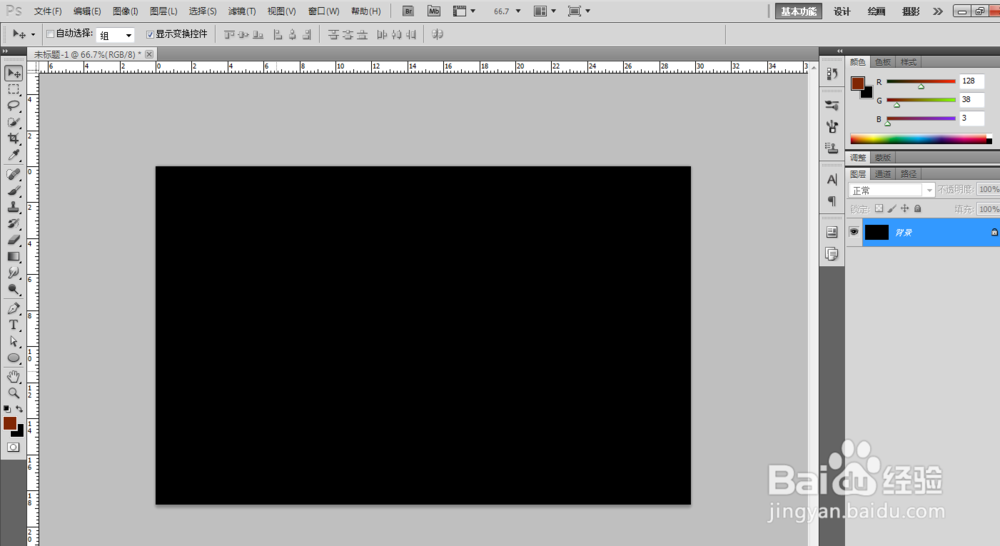Select the Path Selection tool

[x=13, y=342]
